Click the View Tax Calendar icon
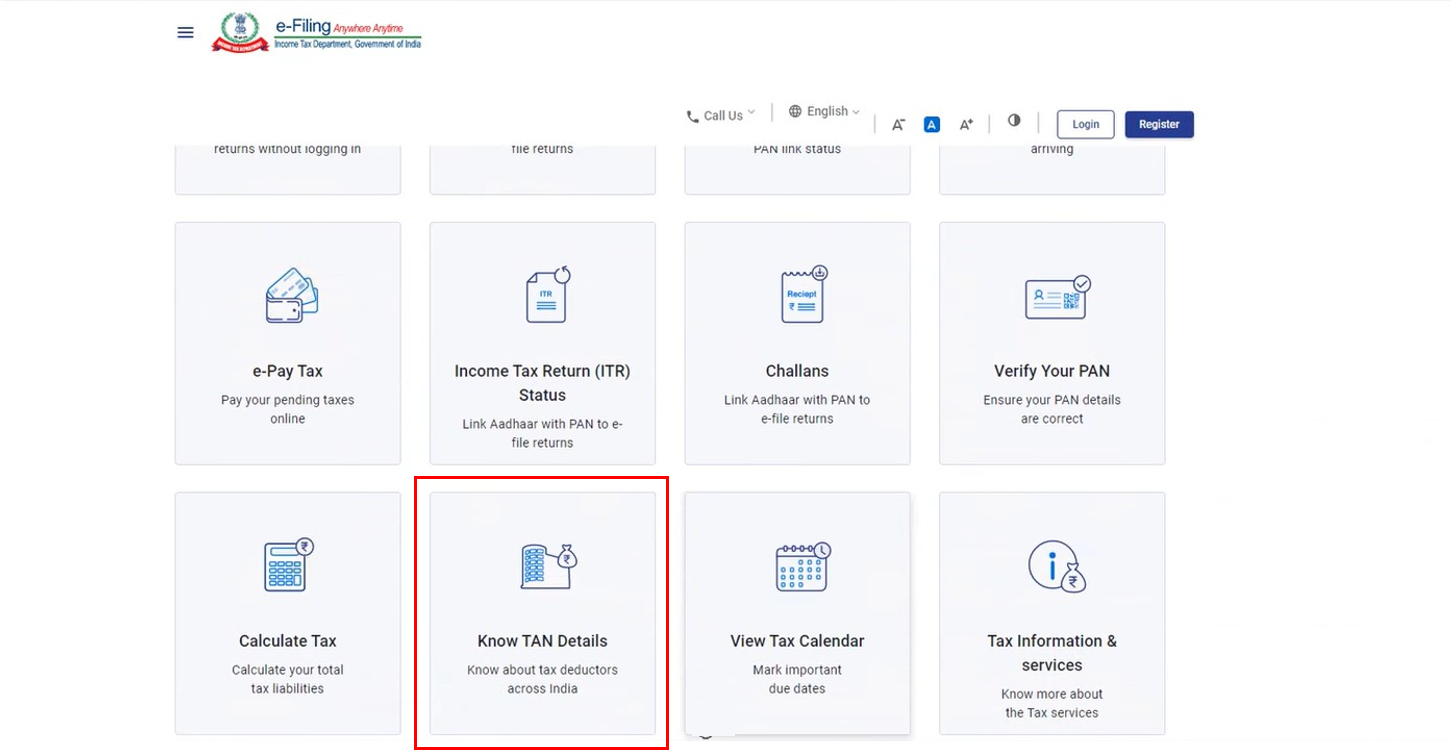1451x750 pixels. 803,566
